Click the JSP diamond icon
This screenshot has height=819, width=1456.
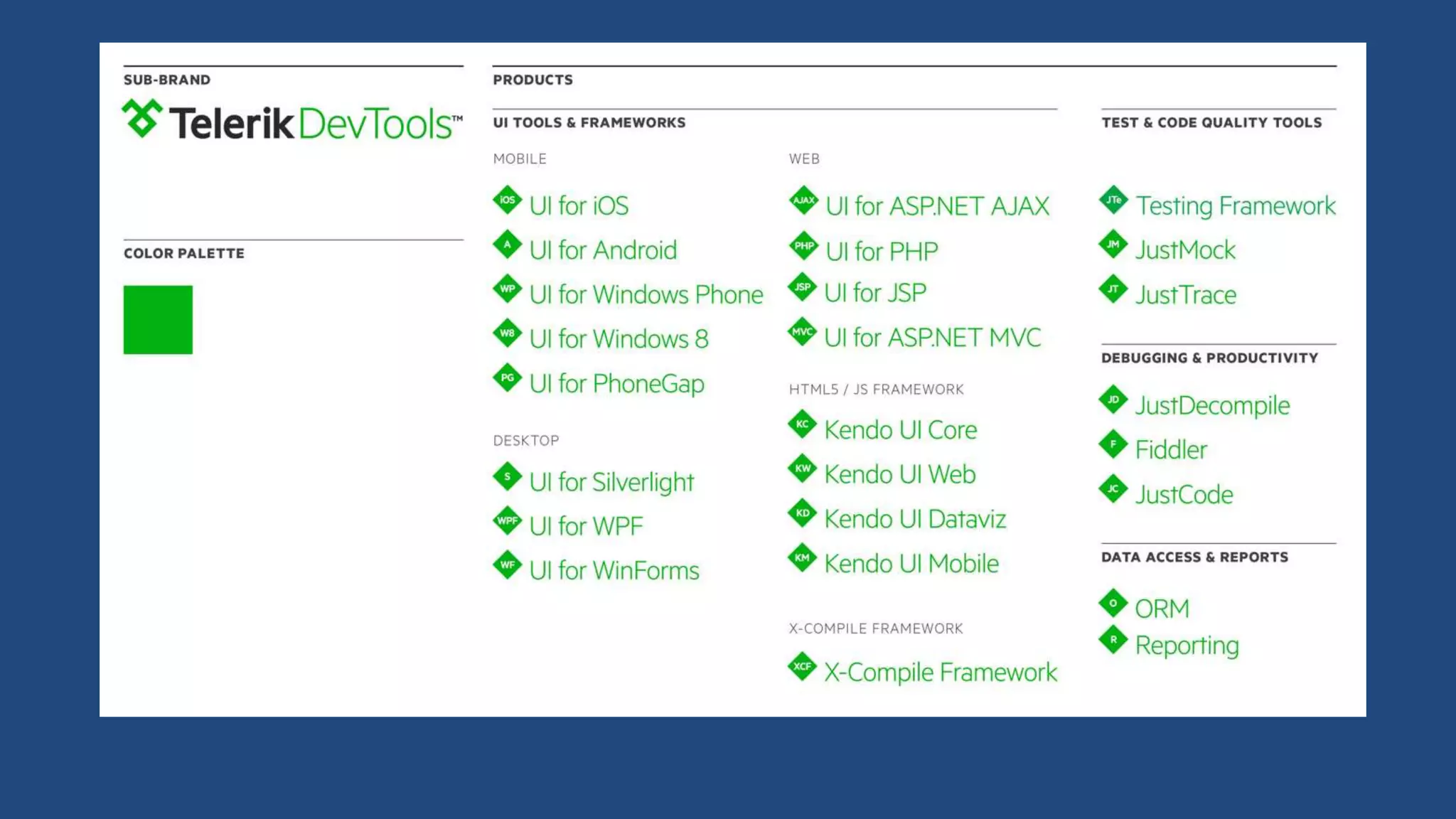pos(803,287)
